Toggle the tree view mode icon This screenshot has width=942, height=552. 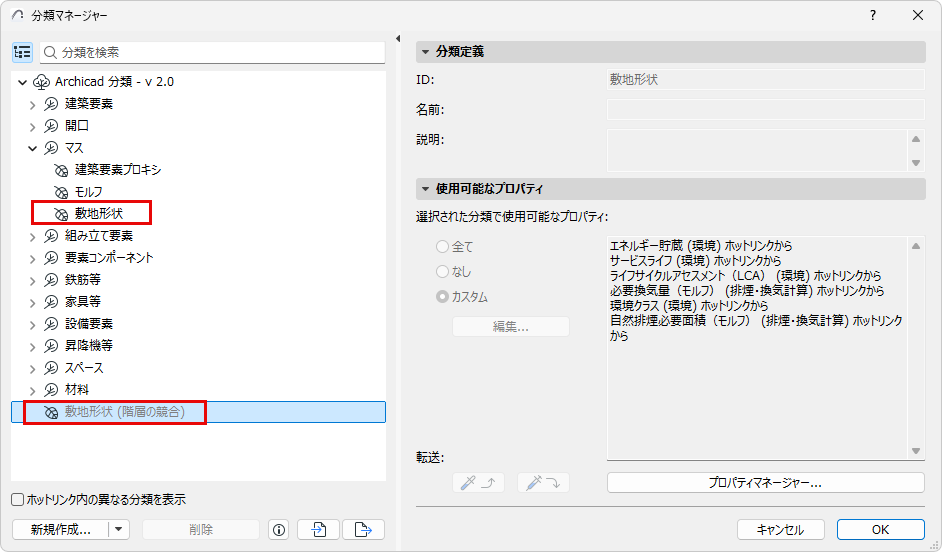coord(22,53)
